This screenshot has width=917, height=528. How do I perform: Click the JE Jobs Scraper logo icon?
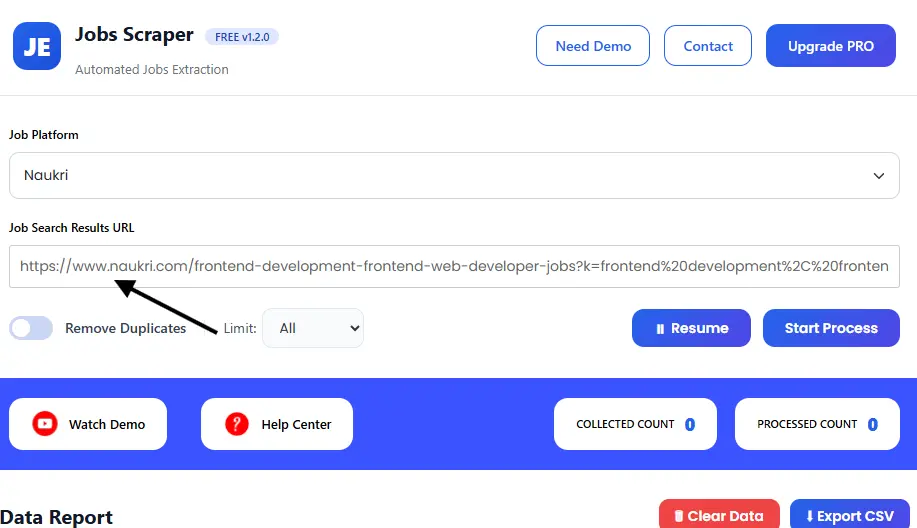[37, 46]
